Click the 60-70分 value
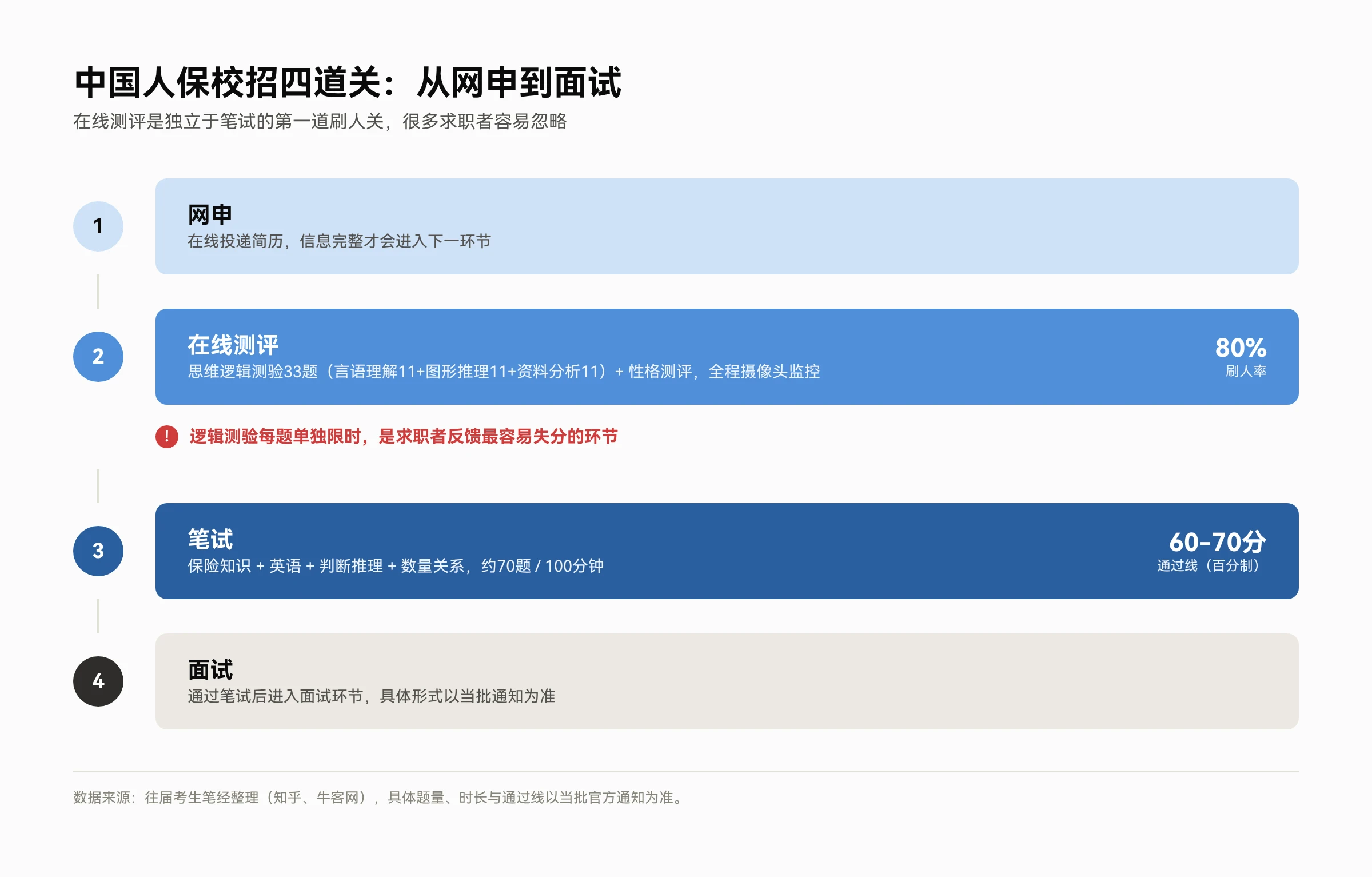This screenshot has width=1372, height=877. (x=1218, y=542)
